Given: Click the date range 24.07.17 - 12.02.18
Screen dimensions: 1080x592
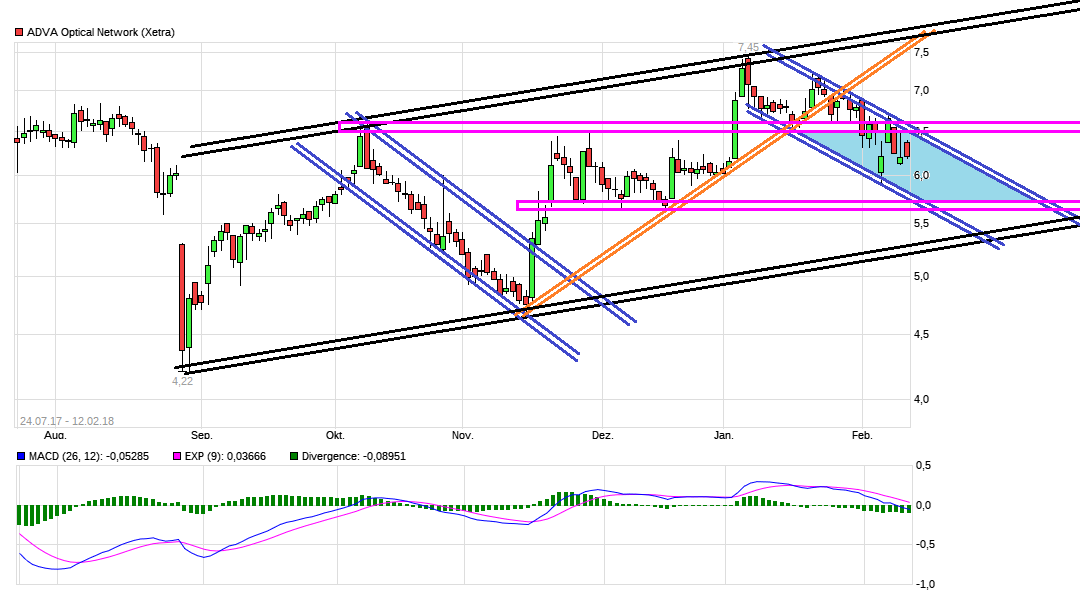Looking at the screenshot, I should [x=70, y=418].
